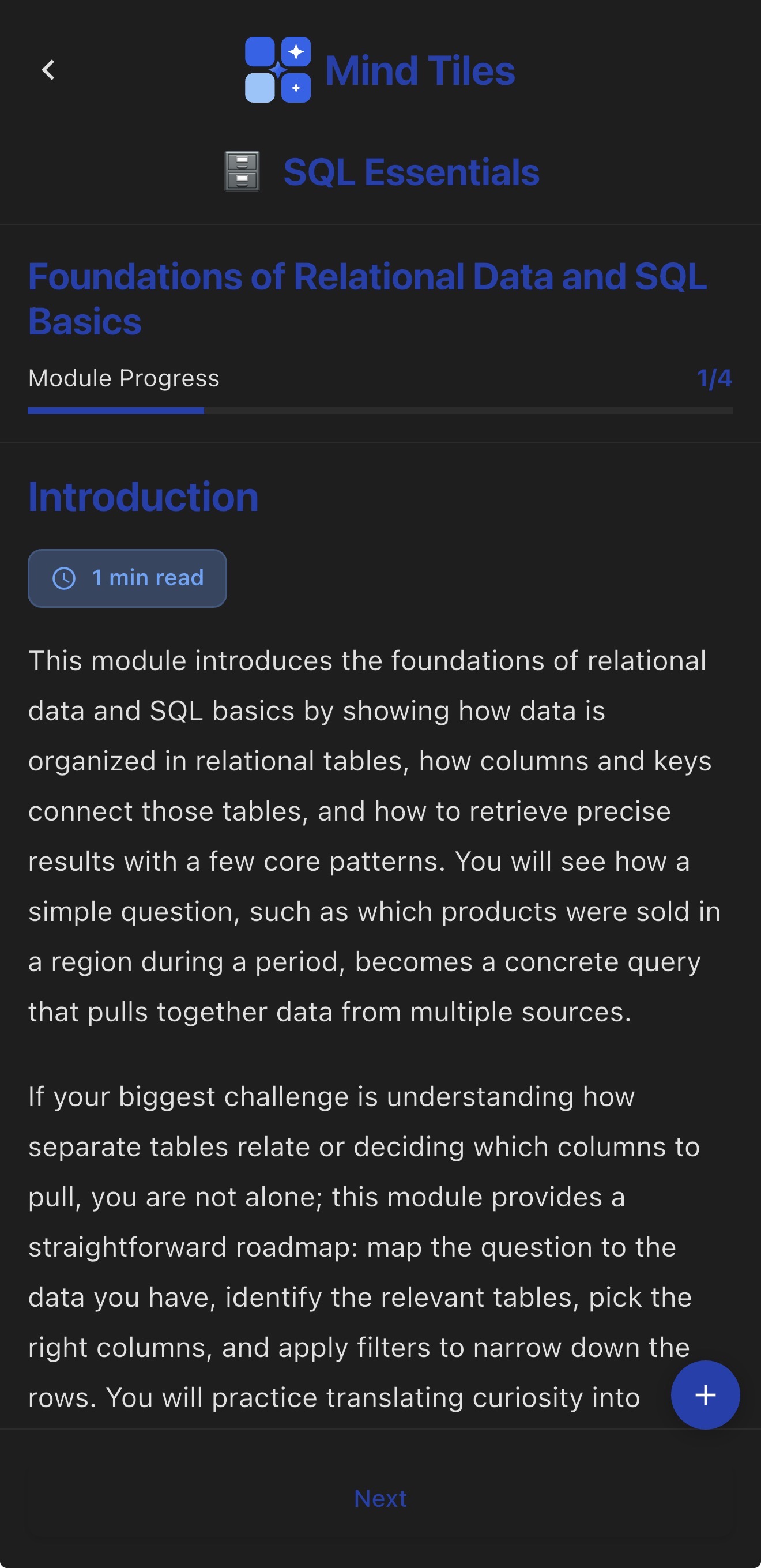Click the 1/4 progress counter
This screenshot has width=761, height=1568.
click(715, 378)
